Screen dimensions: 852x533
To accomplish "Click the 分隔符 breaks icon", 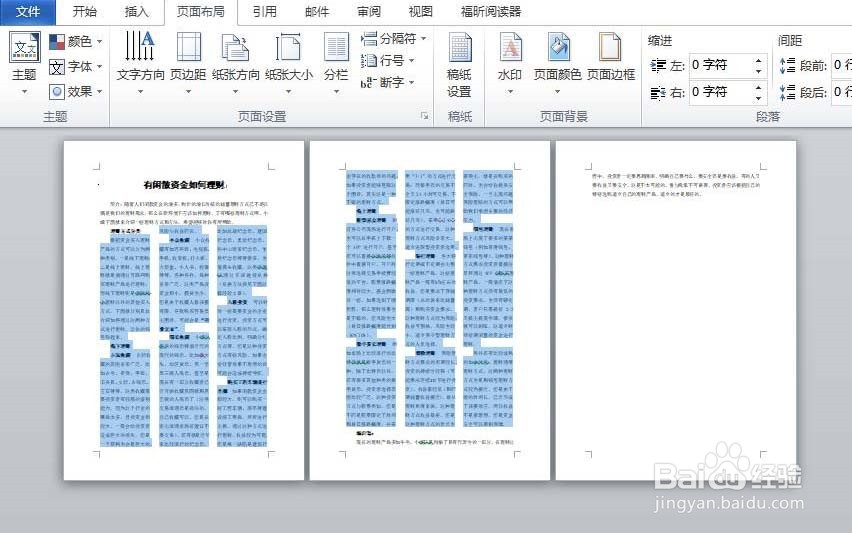I will [369, 39].
